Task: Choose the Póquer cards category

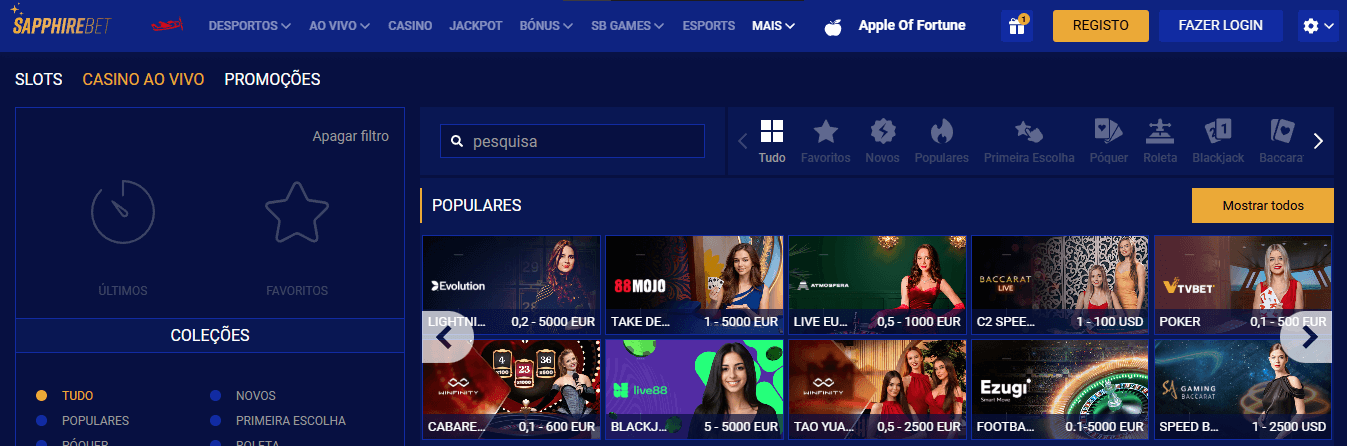Action: pos(1109,132)
